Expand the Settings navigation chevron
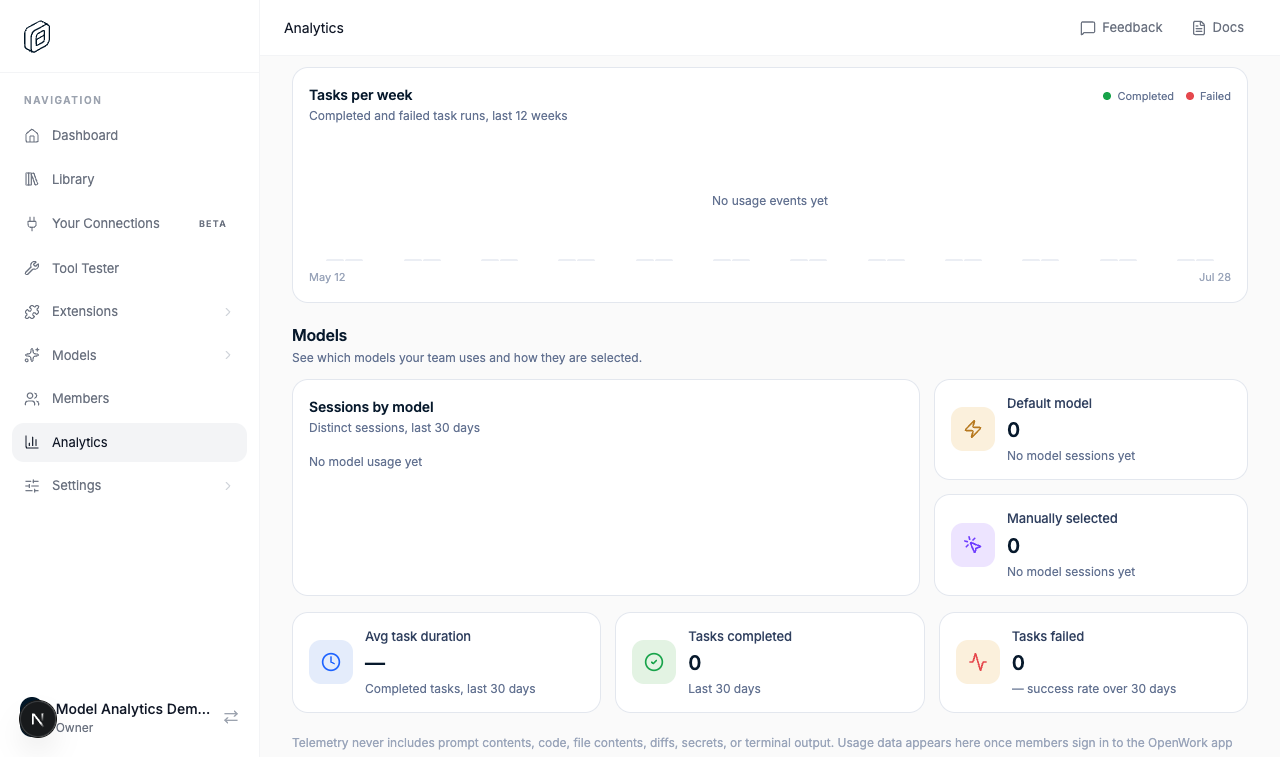Viewport: 1280px width, 757px height. click(x=228, y=486)
